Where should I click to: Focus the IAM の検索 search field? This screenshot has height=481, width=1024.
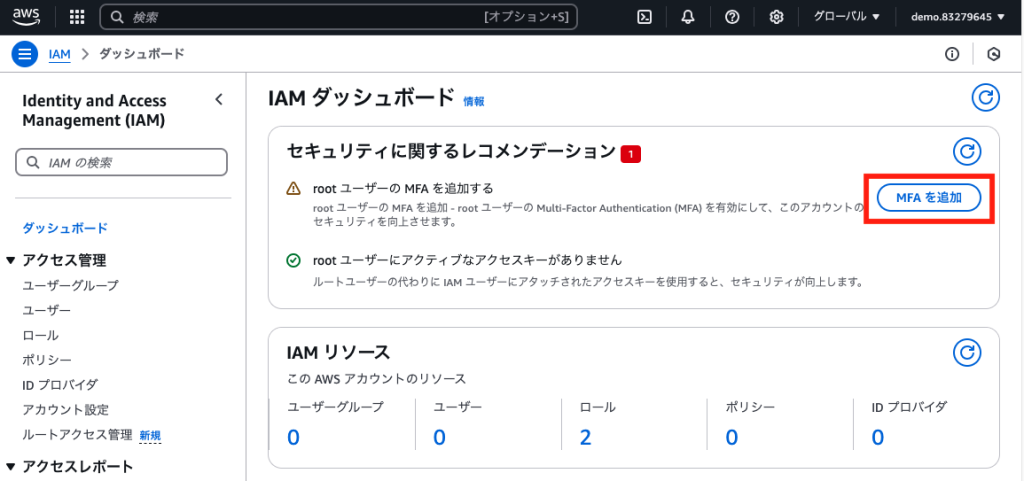pos(121,163)
